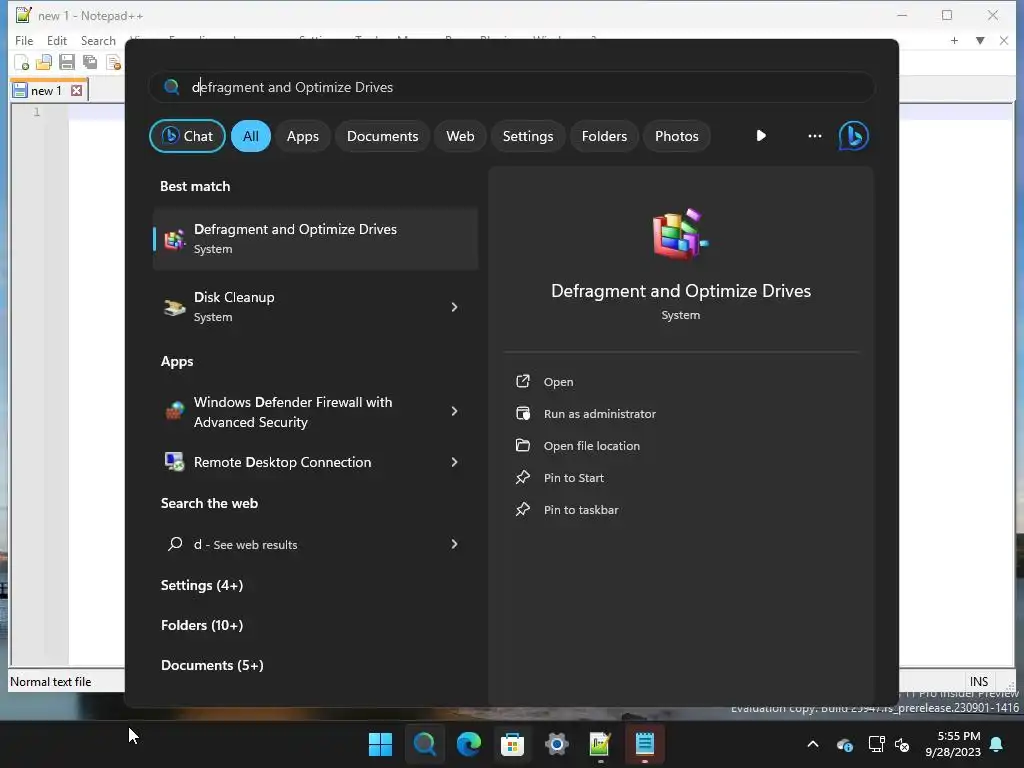Screen dimensions: 1024x768
Task: Show hidden system tray icons
Action: (x=812, y=744)
